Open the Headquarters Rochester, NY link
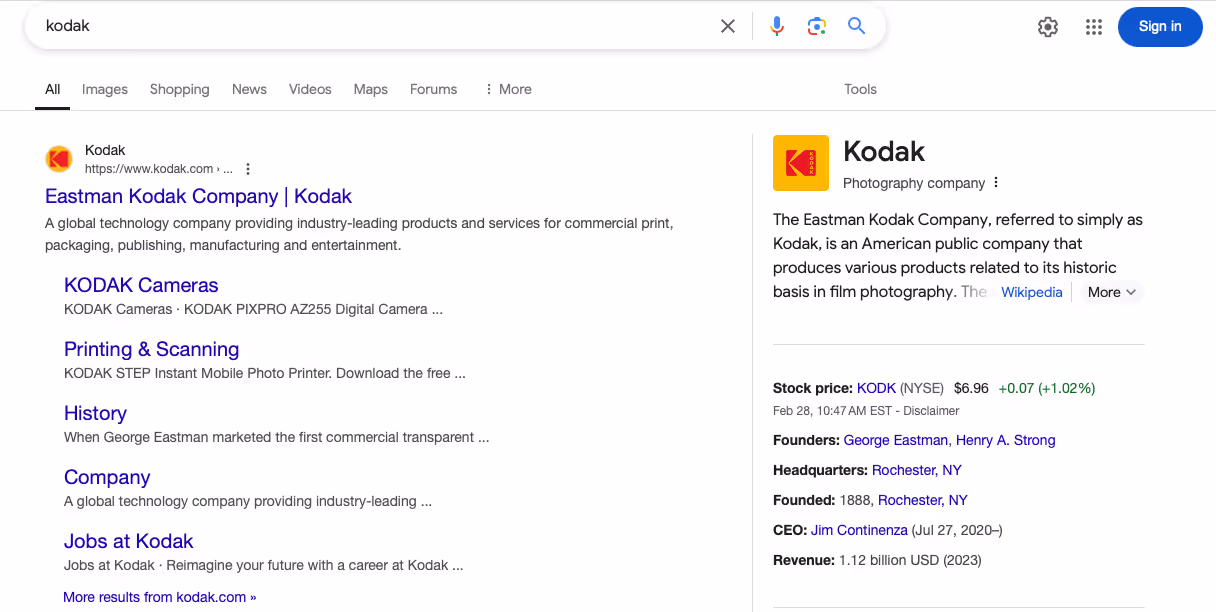Viewport: 1216px width, 612px height. [x=917, y=470]
